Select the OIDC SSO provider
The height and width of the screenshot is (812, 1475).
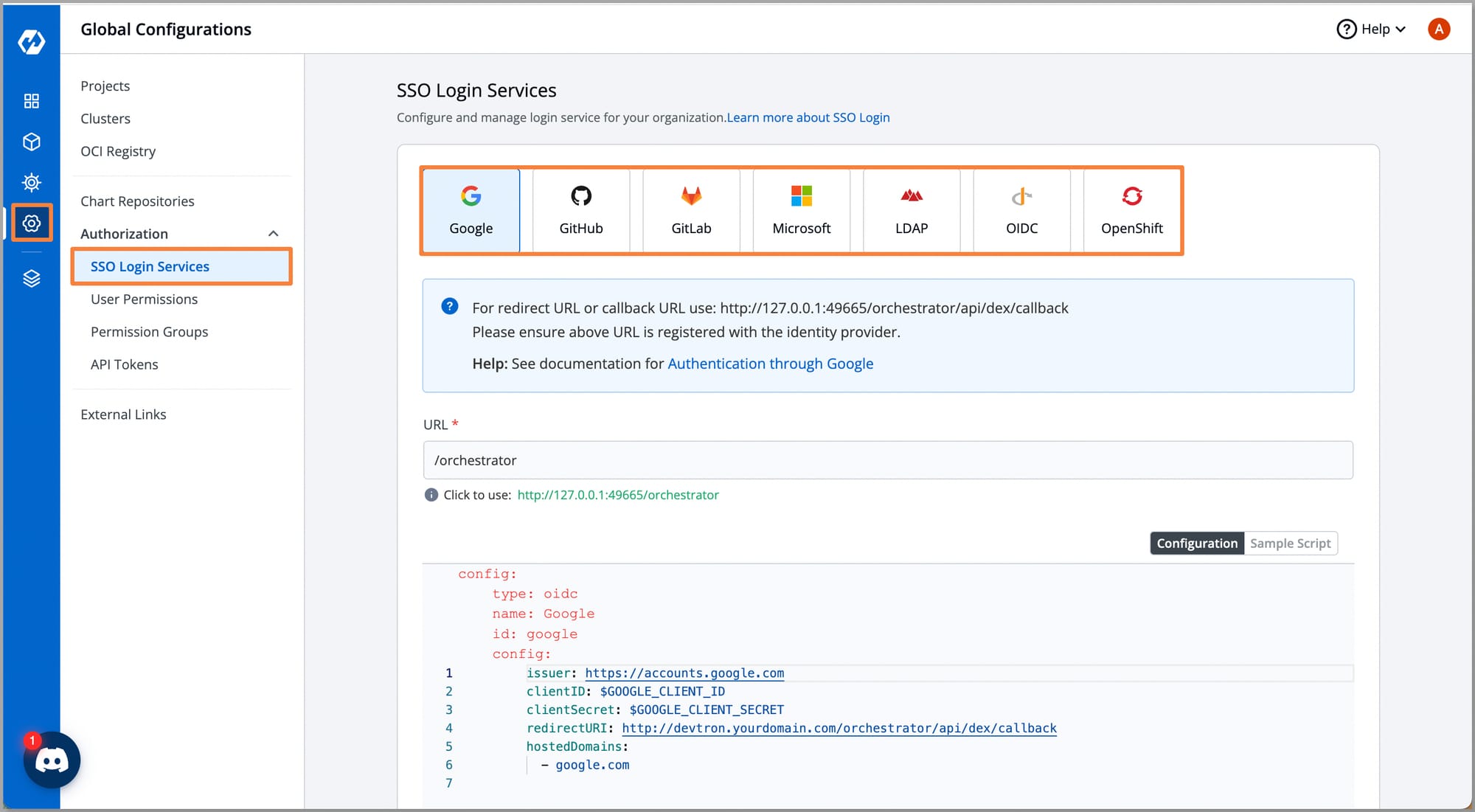click(x=1021, y=210)
